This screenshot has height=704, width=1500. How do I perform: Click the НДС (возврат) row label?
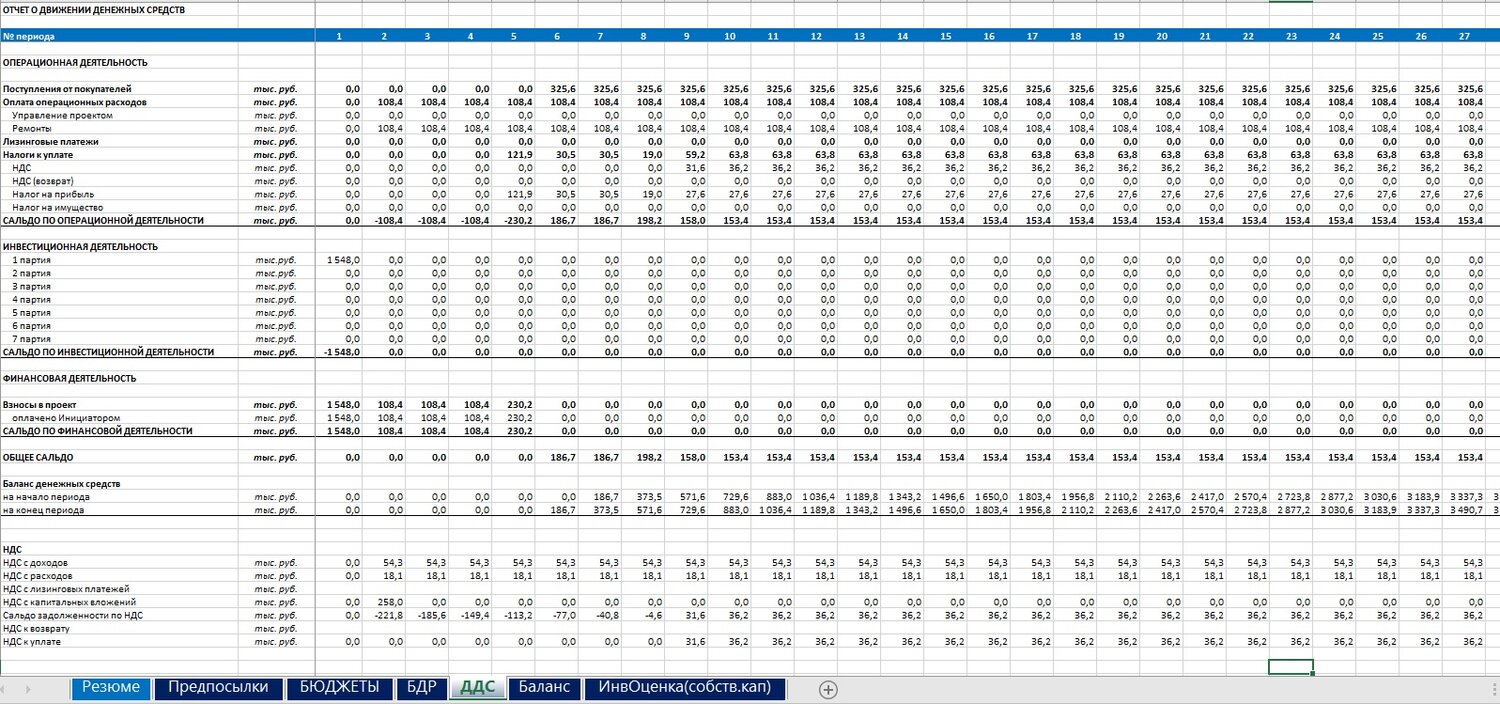coord(42,181)
